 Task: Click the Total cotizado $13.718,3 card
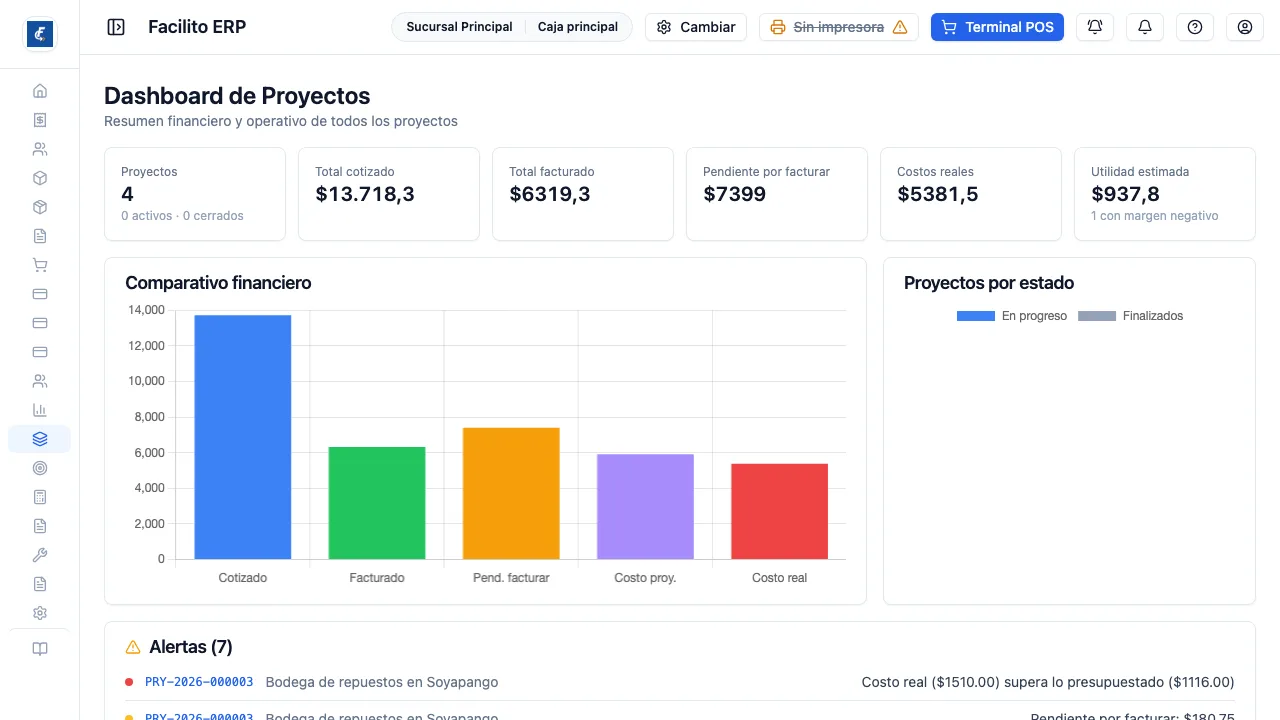[x=389, y=194]
